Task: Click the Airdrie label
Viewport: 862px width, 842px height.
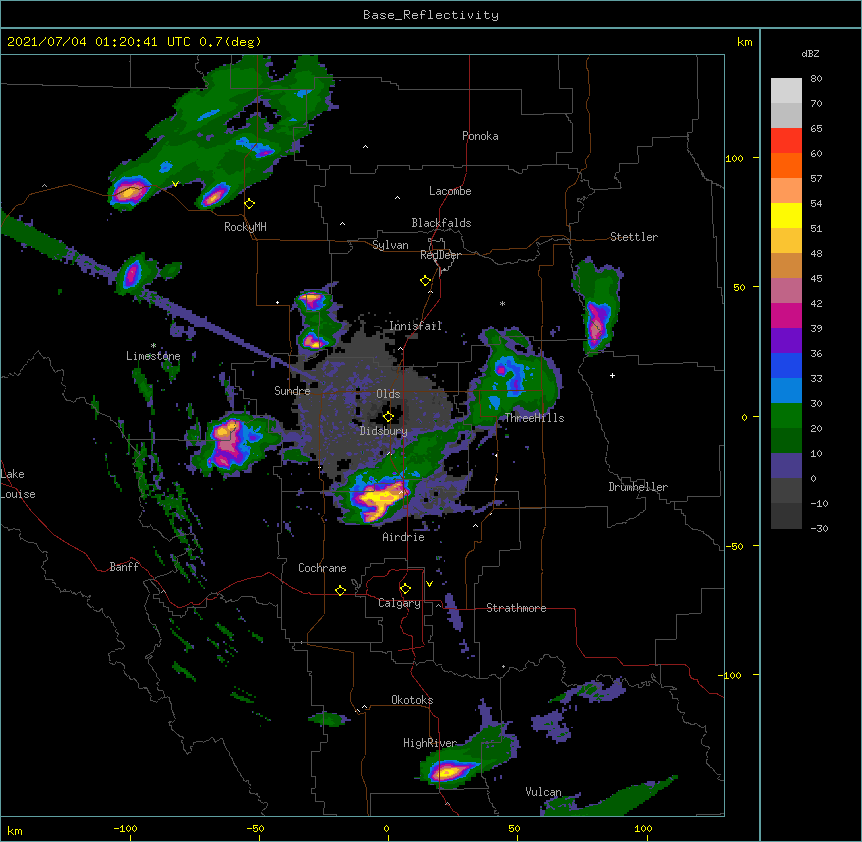Action: point(404,537)
